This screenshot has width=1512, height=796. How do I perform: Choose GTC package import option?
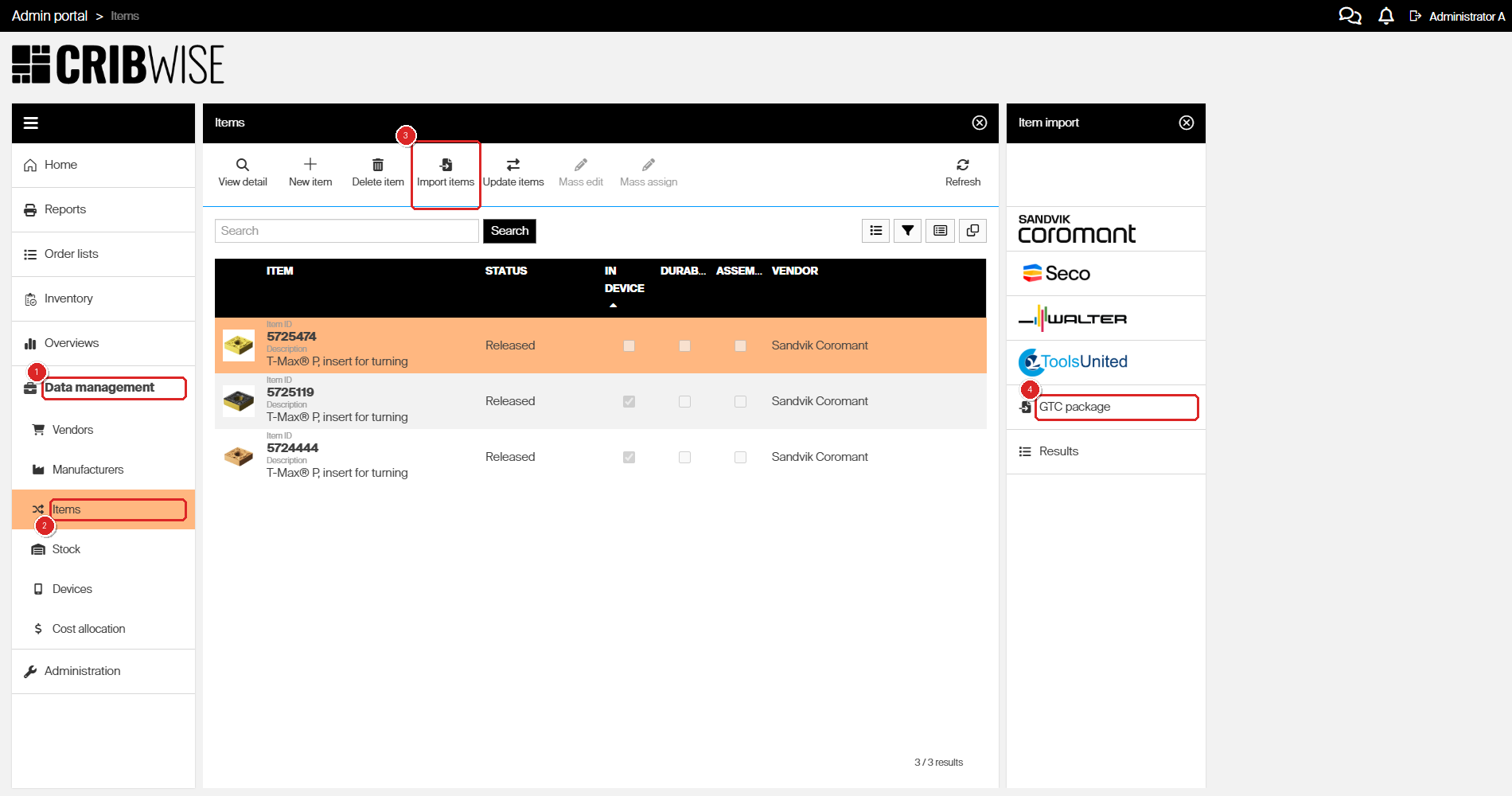(1106, 408)
